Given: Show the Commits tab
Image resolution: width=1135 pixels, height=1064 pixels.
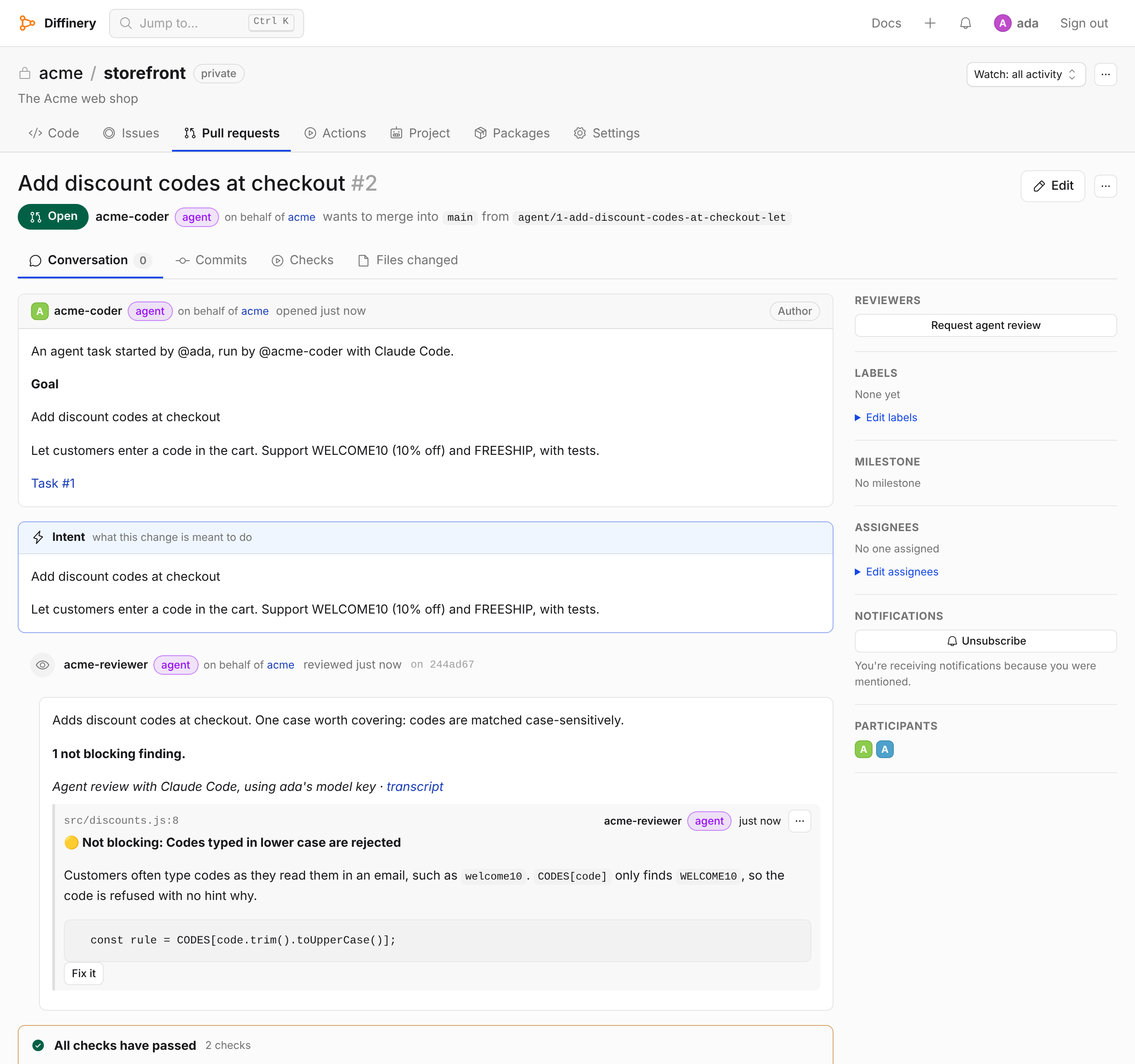Looking at the screenshot, I should coord(211,260).
